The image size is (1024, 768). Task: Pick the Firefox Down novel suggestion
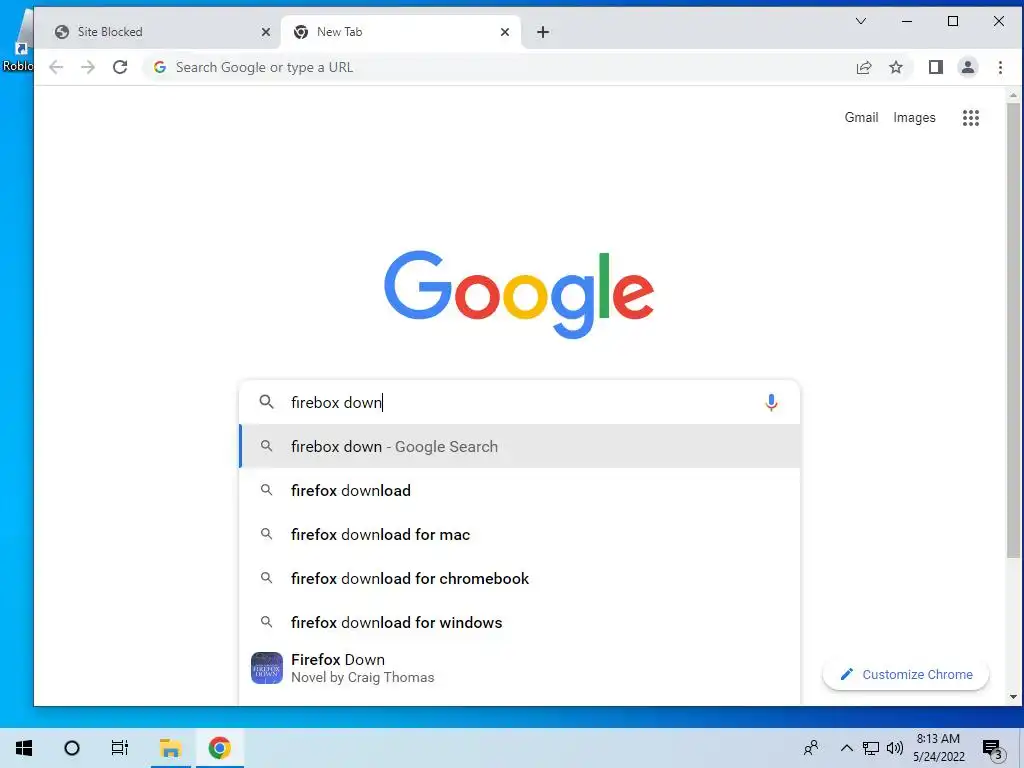(x=520, y=668)
